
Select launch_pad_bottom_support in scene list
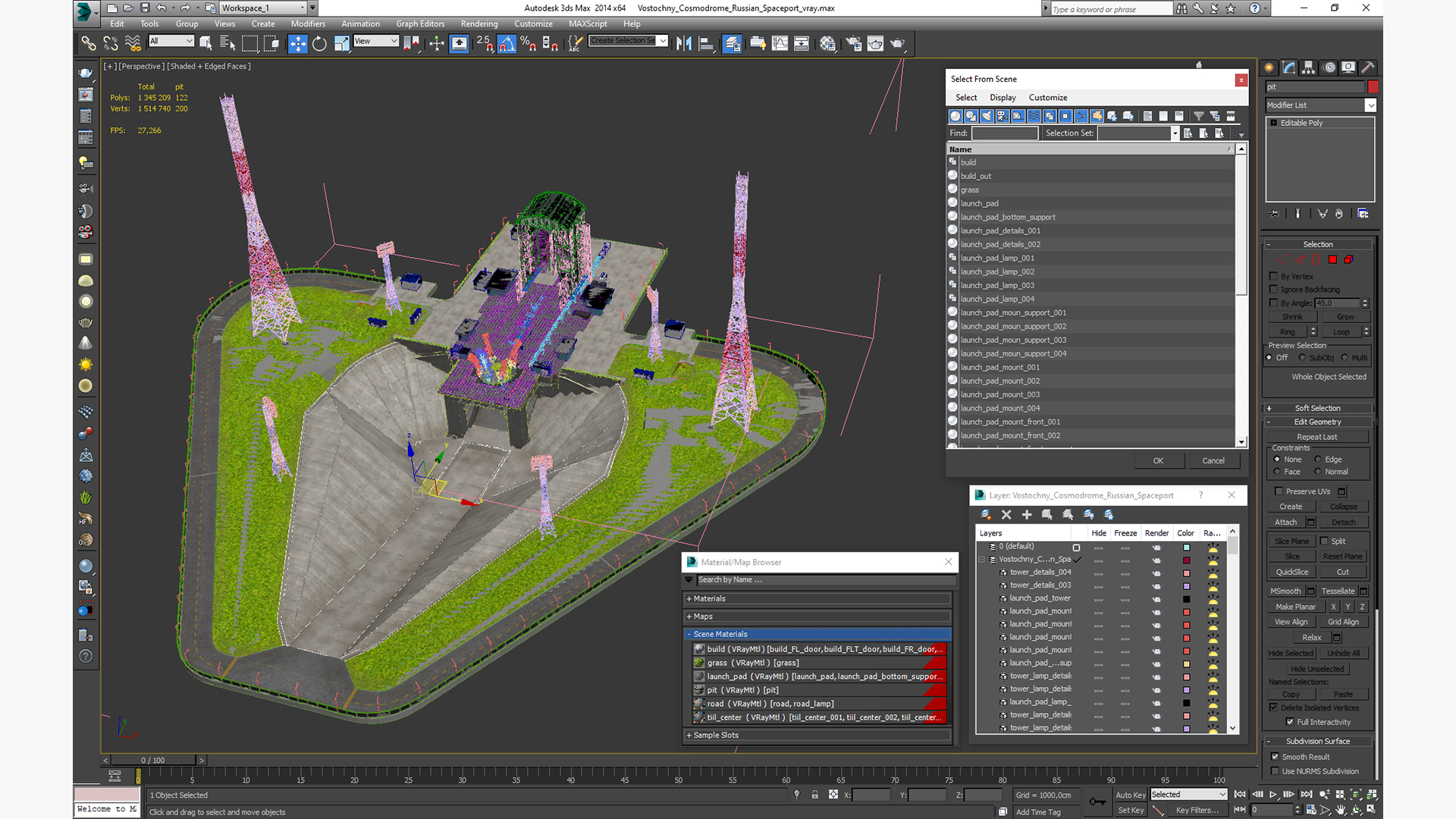(x=1008, y=217)
